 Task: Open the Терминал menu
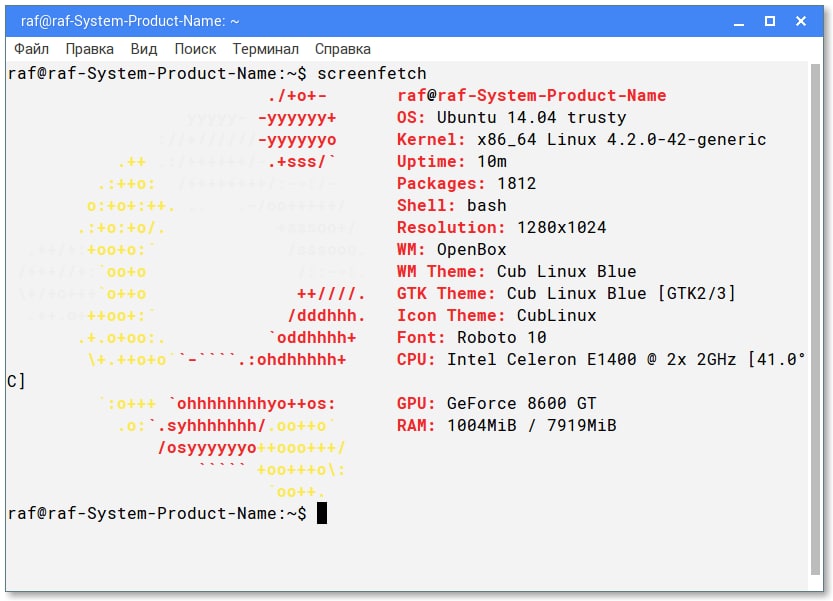[265, 49]
